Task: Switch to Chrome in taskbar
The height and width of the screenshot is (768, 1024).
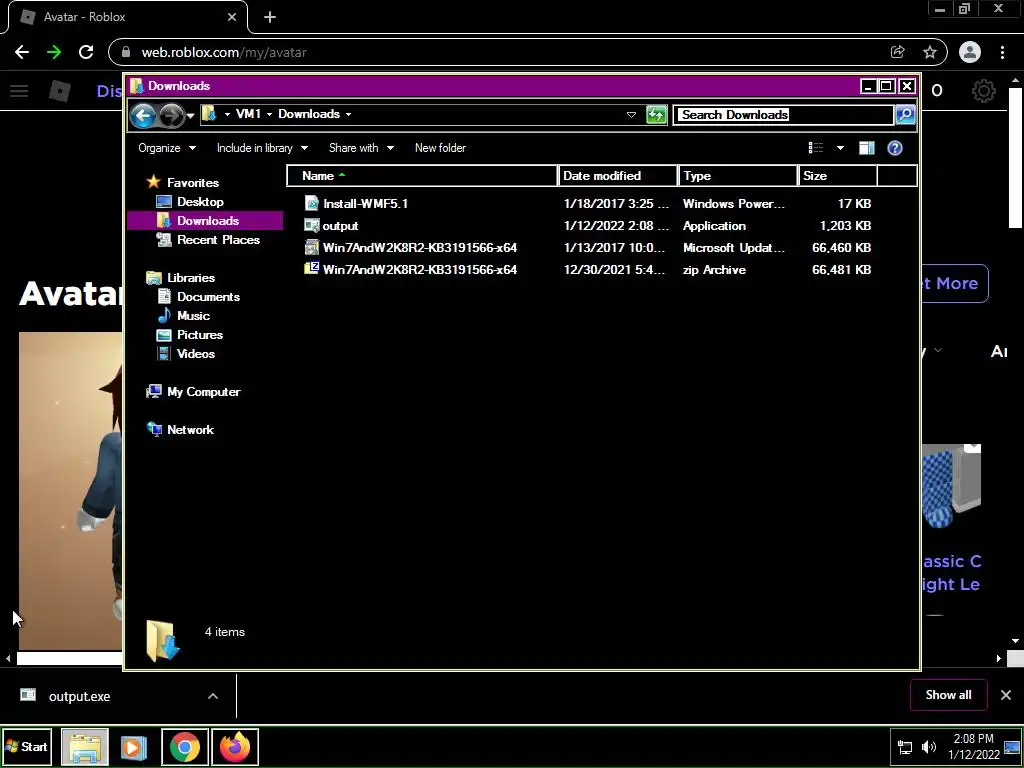Action: (185, 746)
